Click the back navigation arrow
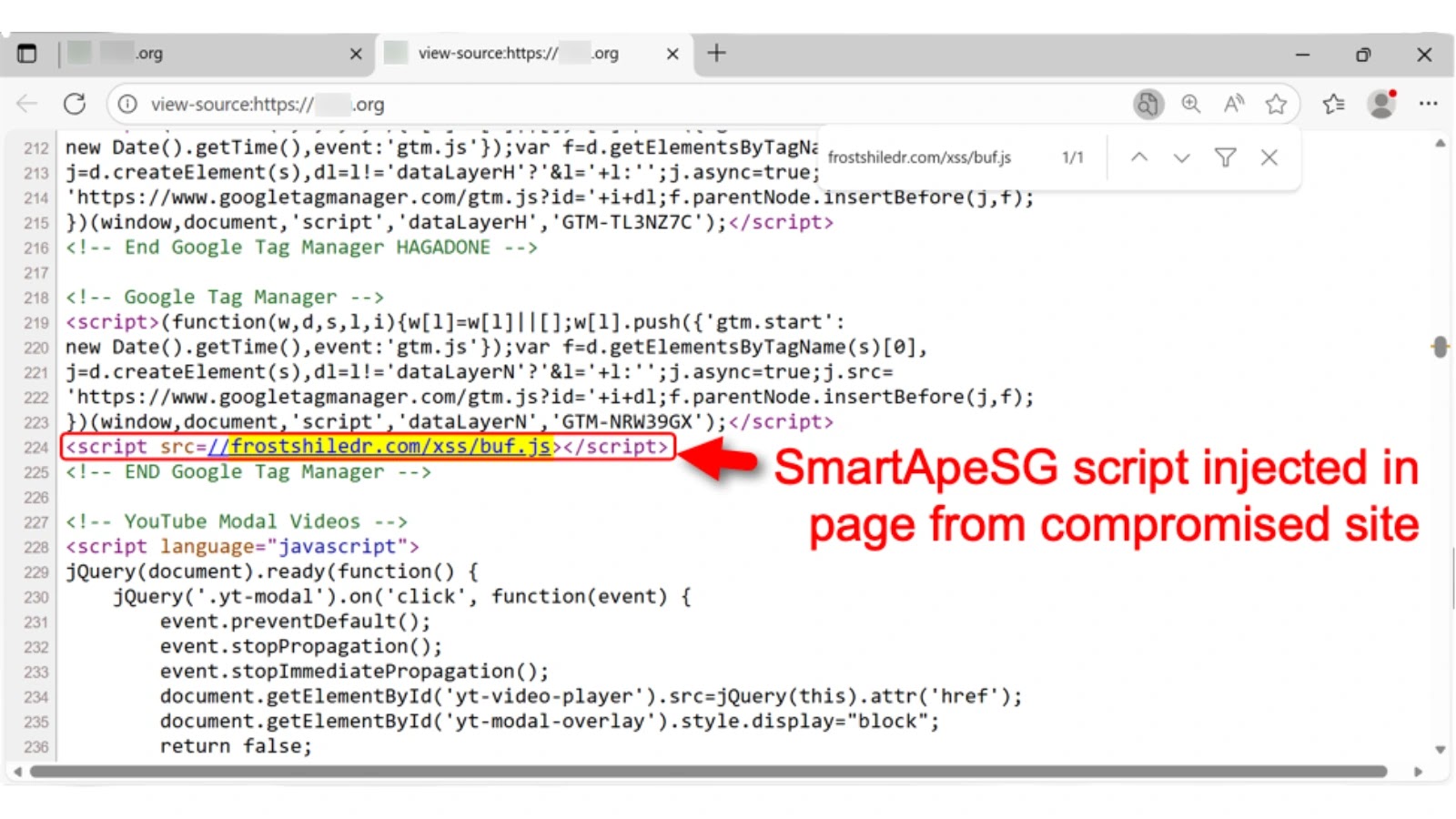Image resolution: width=1456 pixels, height=819 pixels. [x=27, y=105]
